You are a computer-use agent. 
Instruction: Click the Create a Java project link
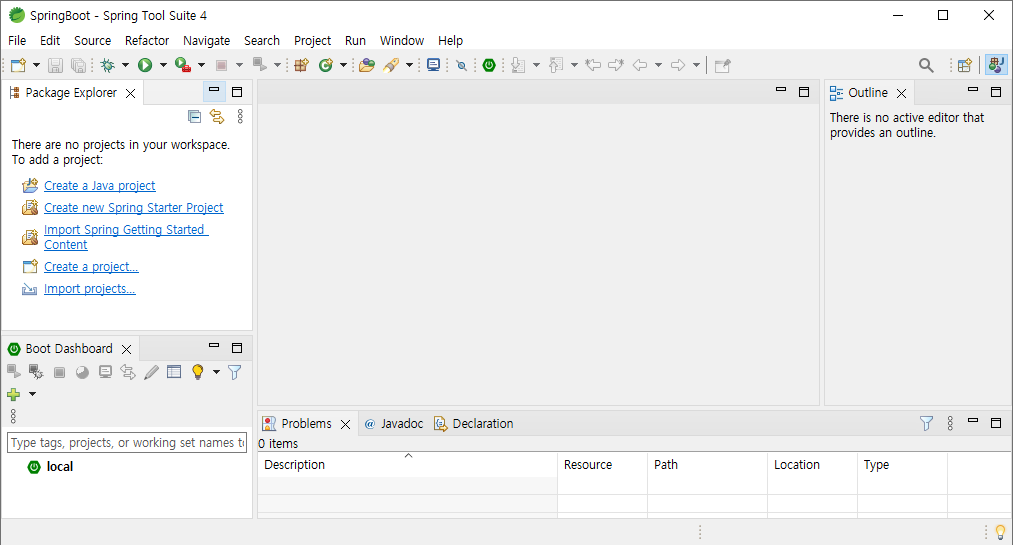[99, 186]
